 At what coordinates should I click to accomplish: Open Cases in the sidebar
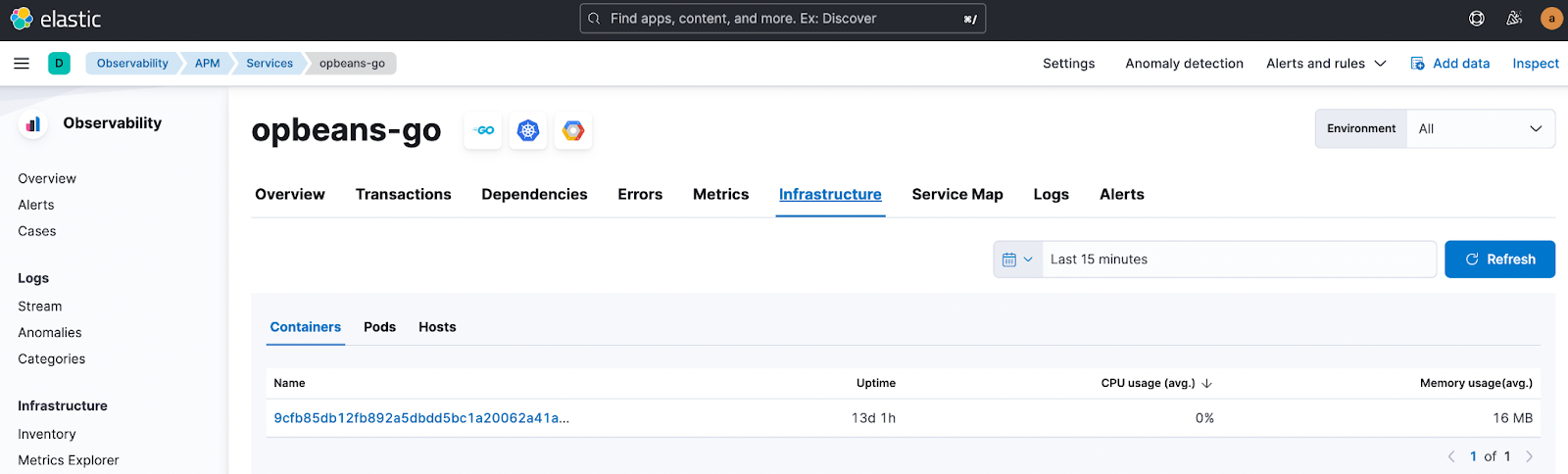pyautogui.click(x=37, y=232)
